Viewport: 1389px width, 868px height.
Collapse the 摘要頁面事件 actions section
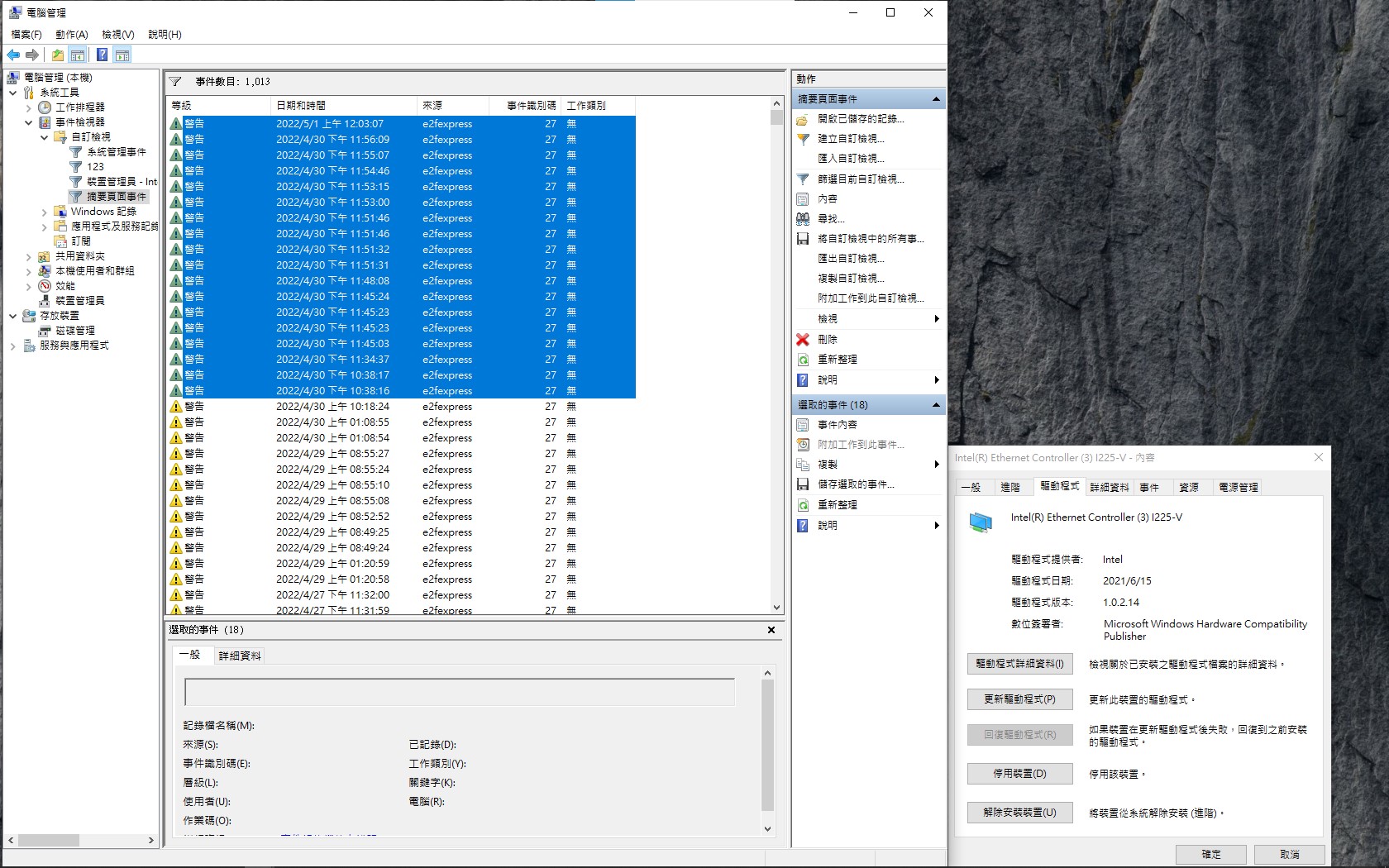936,98
